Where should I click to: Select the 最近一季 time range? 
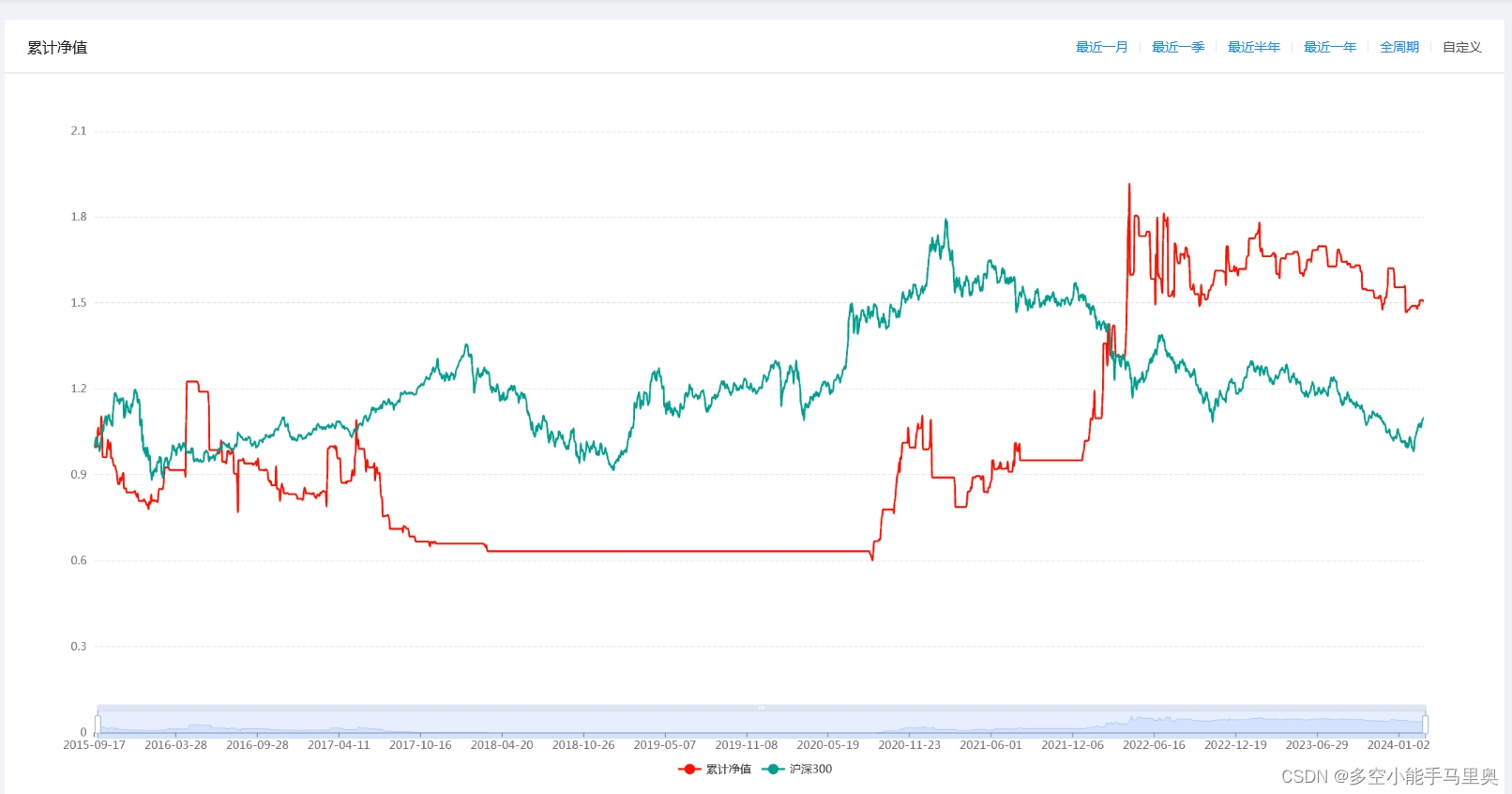pos(1177,47)
